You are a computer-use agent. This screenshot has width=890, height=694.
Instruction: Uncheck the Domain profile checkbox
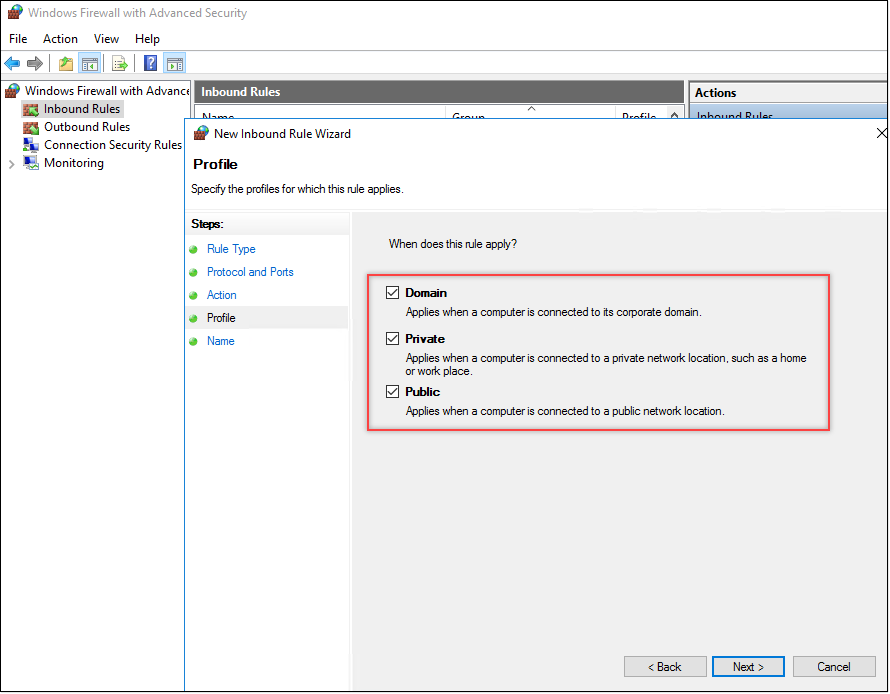click(x=392, y=293)
